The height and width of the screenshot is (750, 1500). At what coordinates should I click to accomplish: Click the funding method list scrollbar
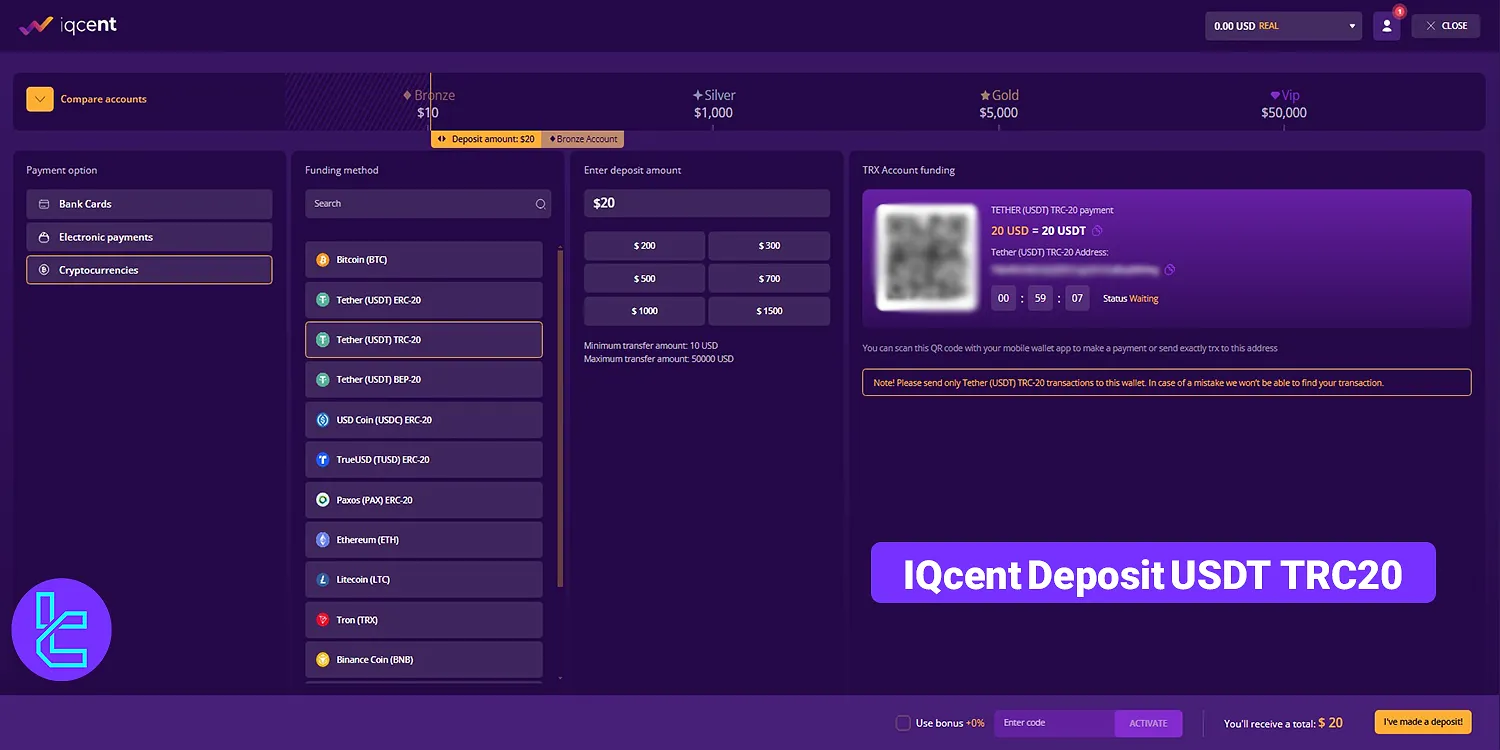[x=560, y=417]
